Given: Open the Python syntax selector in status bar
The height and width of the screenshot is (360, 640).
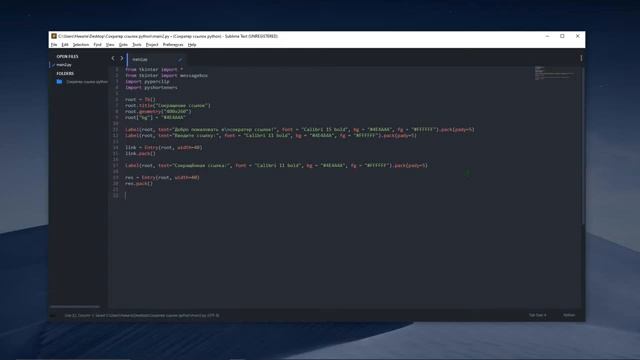Looking at the screenshot, I should tap(569, 315).
